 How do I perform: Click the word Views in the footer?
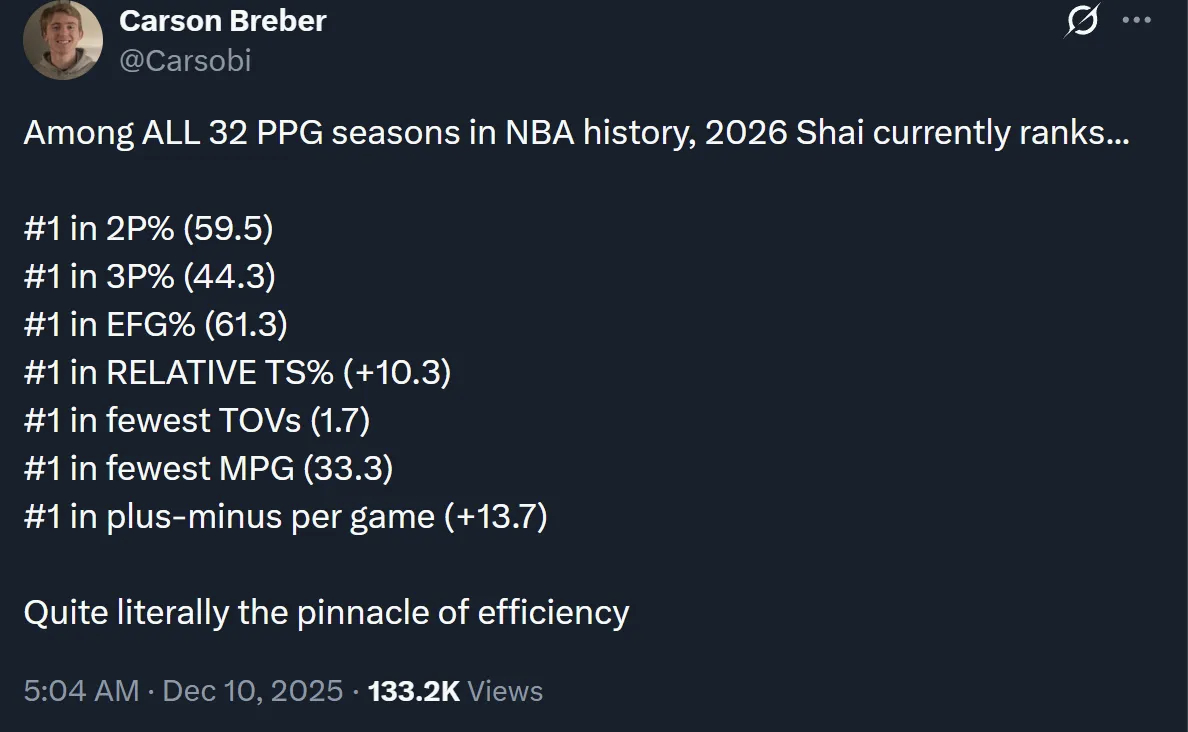tap(505, 691)
